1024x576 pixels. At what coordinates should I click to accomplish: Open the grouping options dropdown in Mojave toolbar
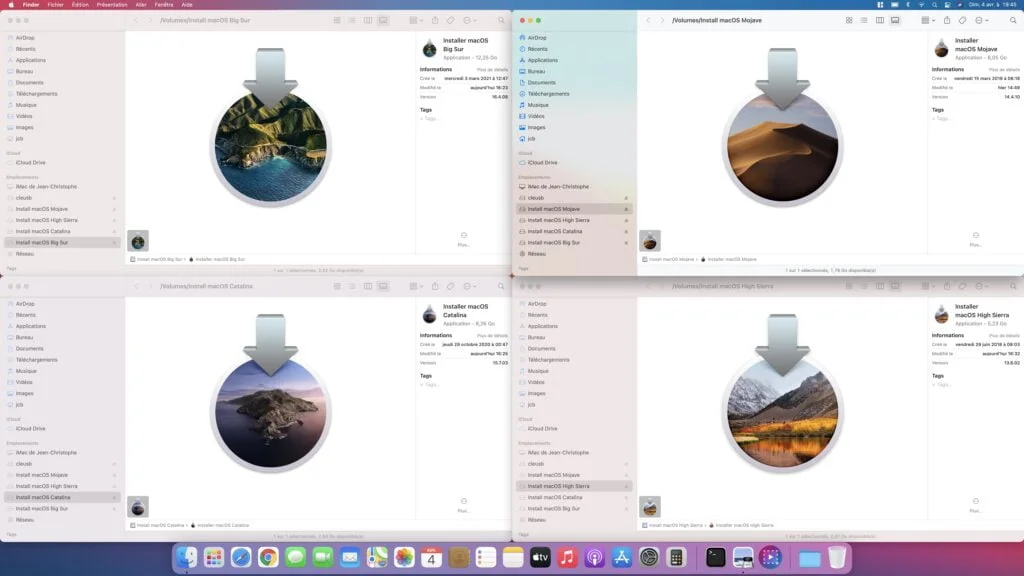(x=927, y=19)
